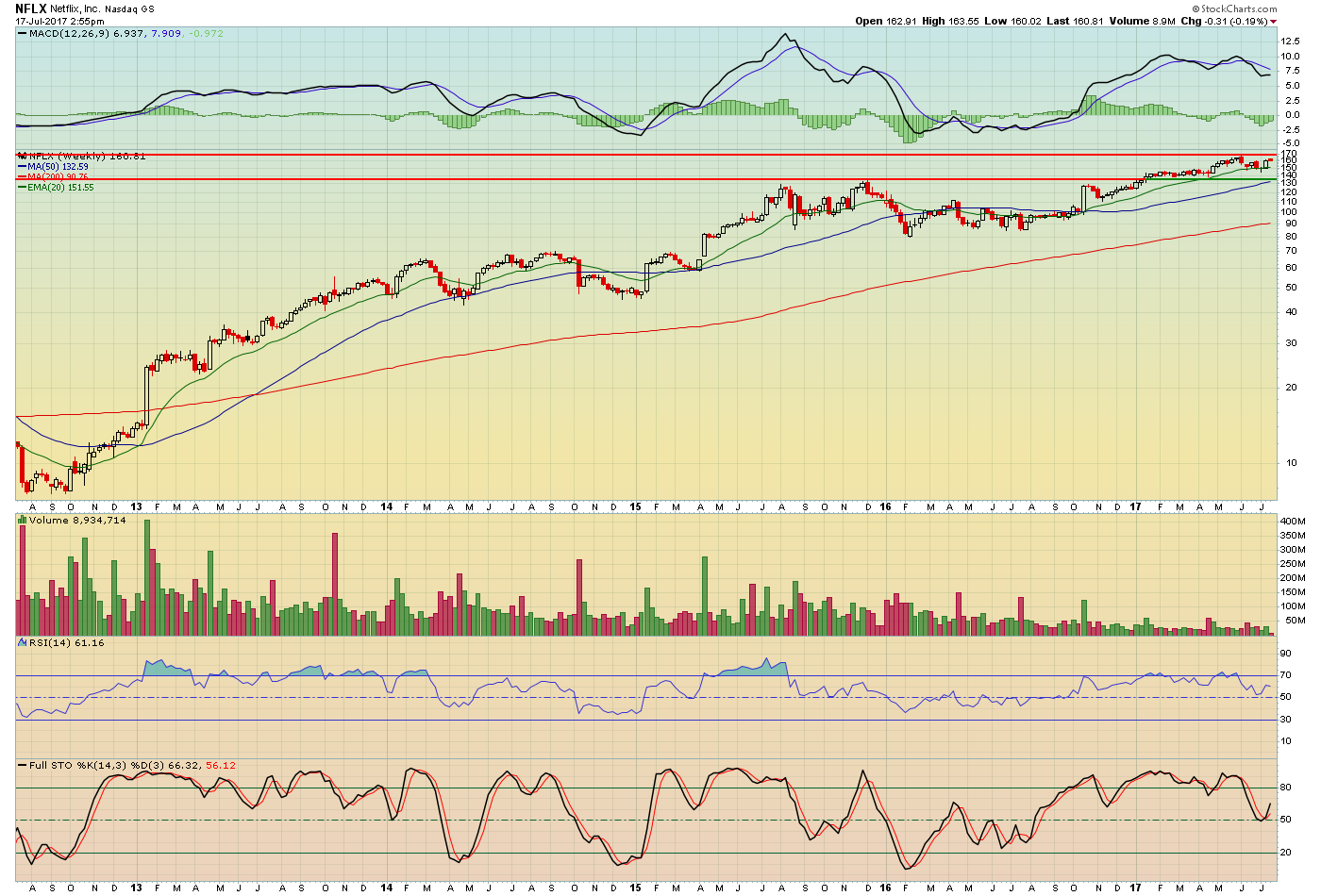Click the NFLX ticker symbol heading

[x=30, y=8]
